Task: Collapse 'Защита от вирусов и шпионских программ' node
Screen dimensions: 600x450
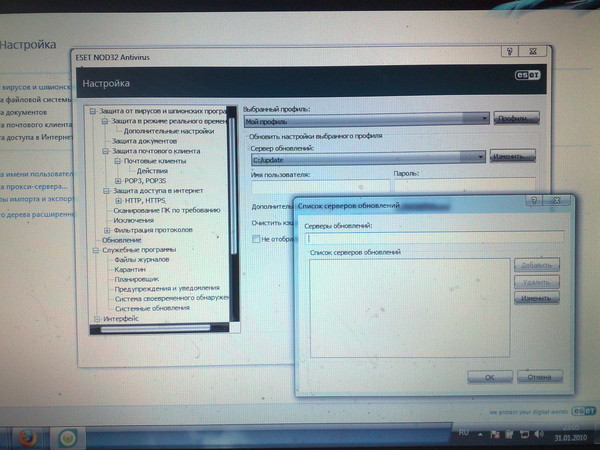Action: 93,111
